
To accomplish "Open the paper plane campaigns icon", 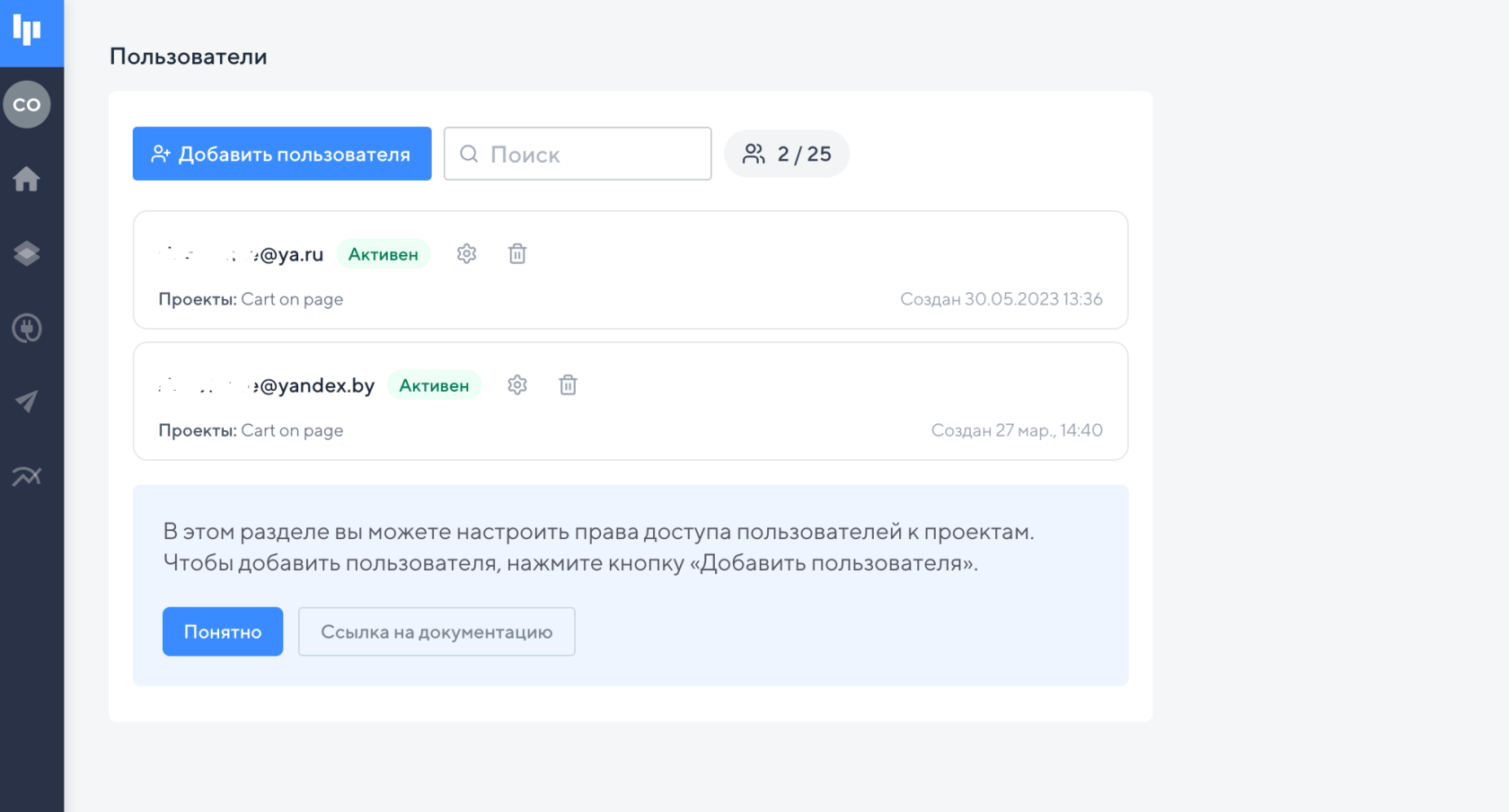I will tap(27, 402).
